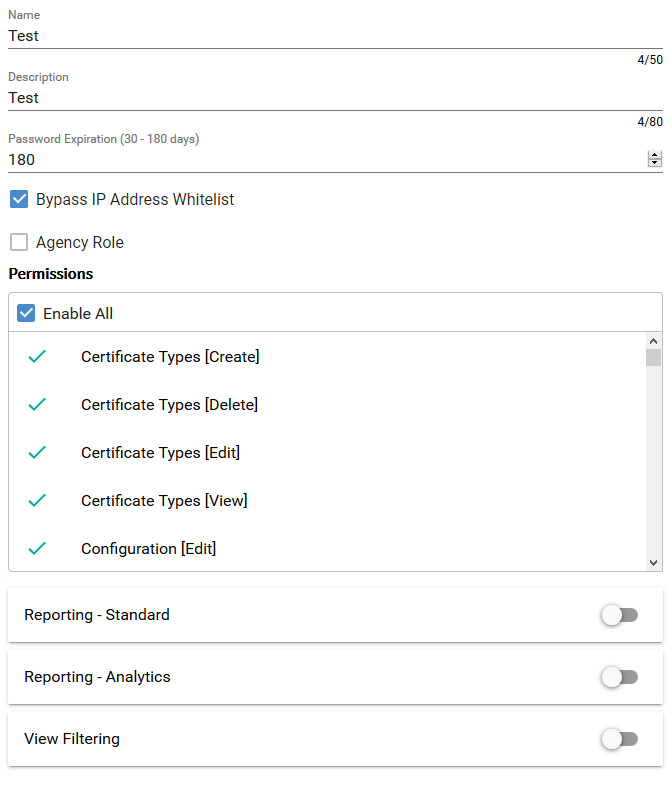
Task: Turn on Reporting - Analytics switch
Action: (619, 677)
